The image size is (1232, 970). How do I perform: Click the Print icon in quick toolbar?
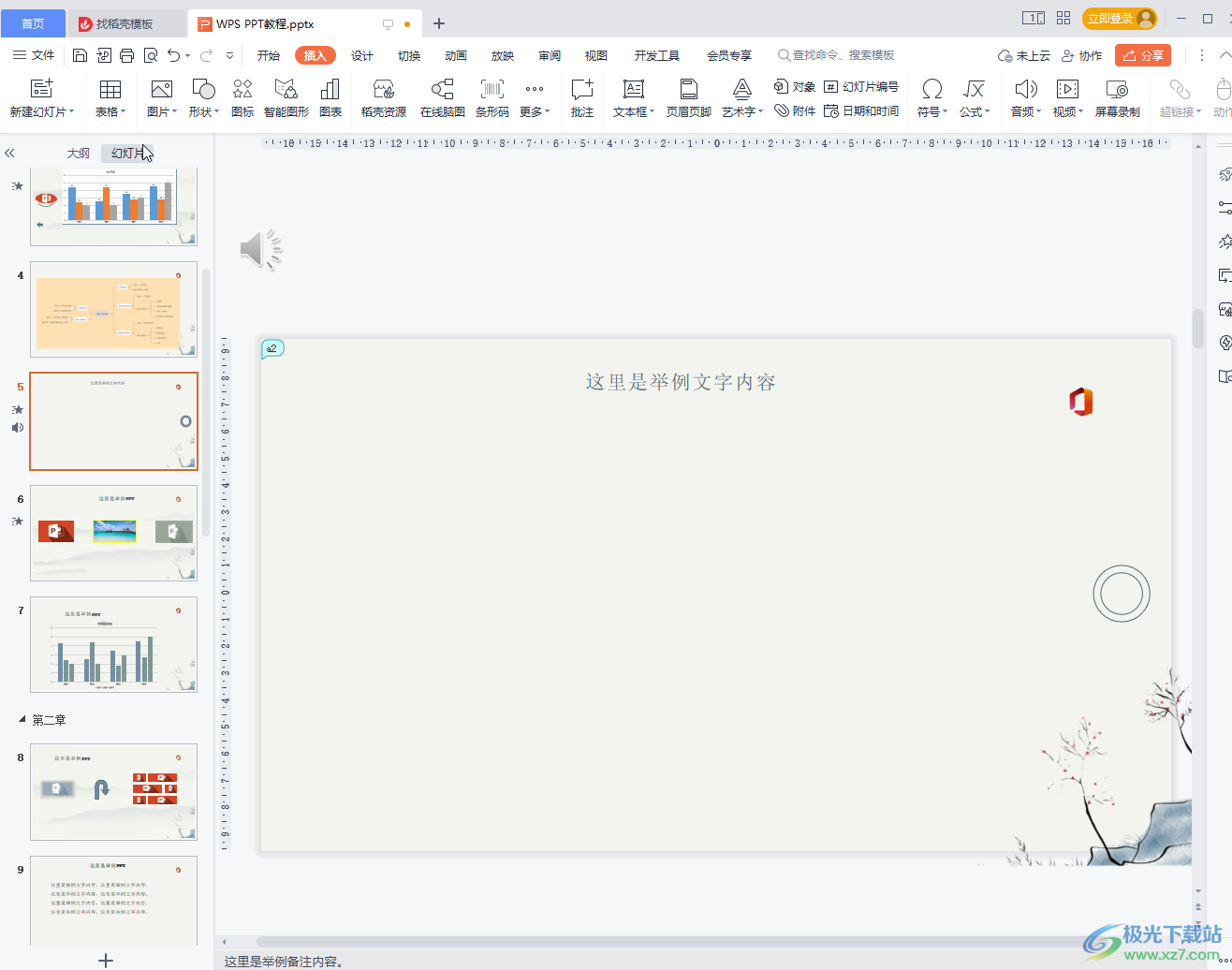coord(127,55)
